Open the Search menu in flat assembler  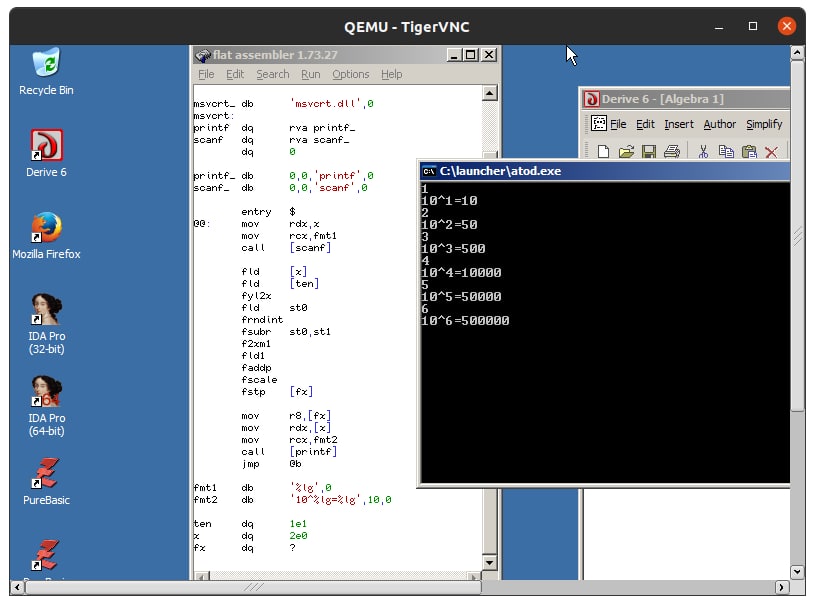(272, 74)
